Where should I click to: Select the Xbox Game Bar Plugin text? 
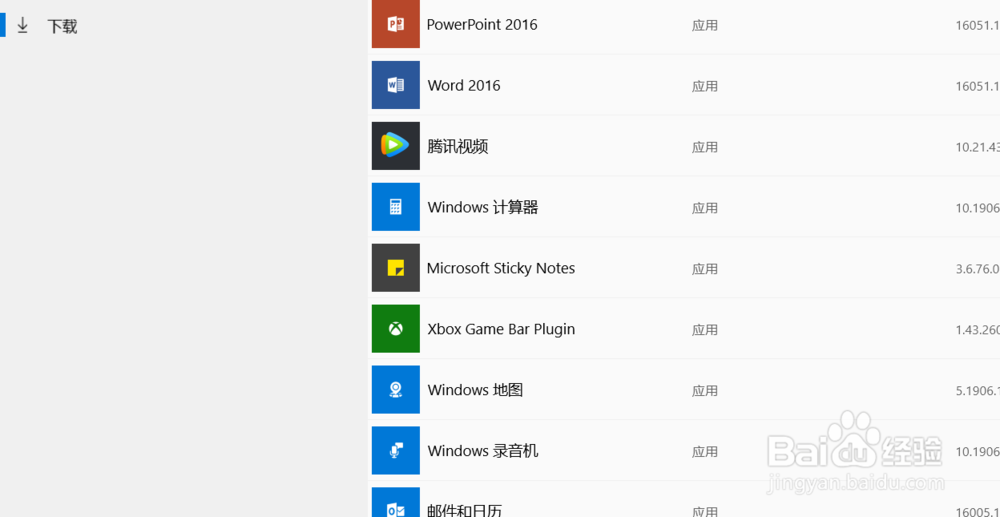[501, 330]
